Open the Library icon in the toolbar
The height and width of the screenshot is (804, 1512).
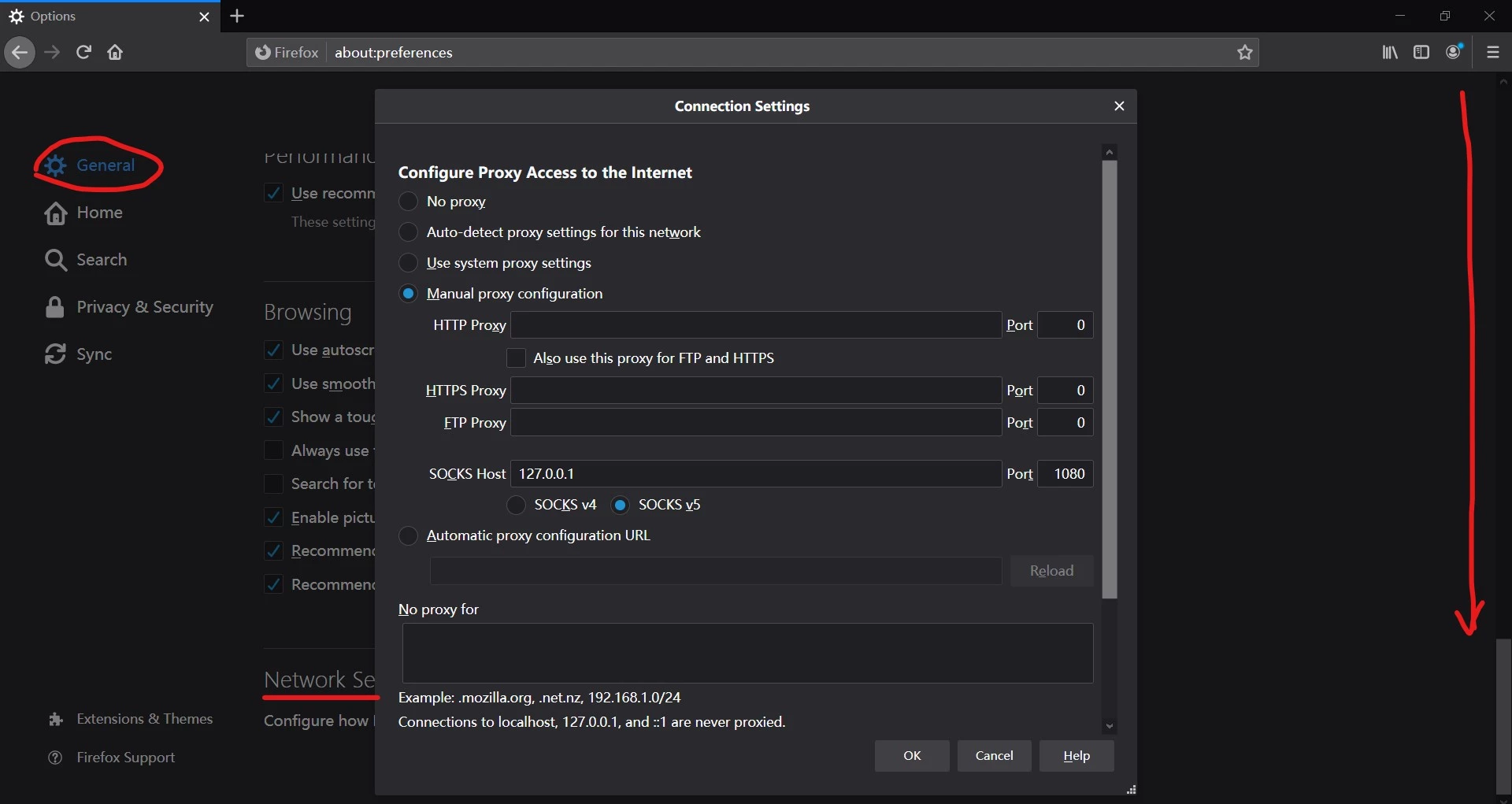[x=1390, y=53]
